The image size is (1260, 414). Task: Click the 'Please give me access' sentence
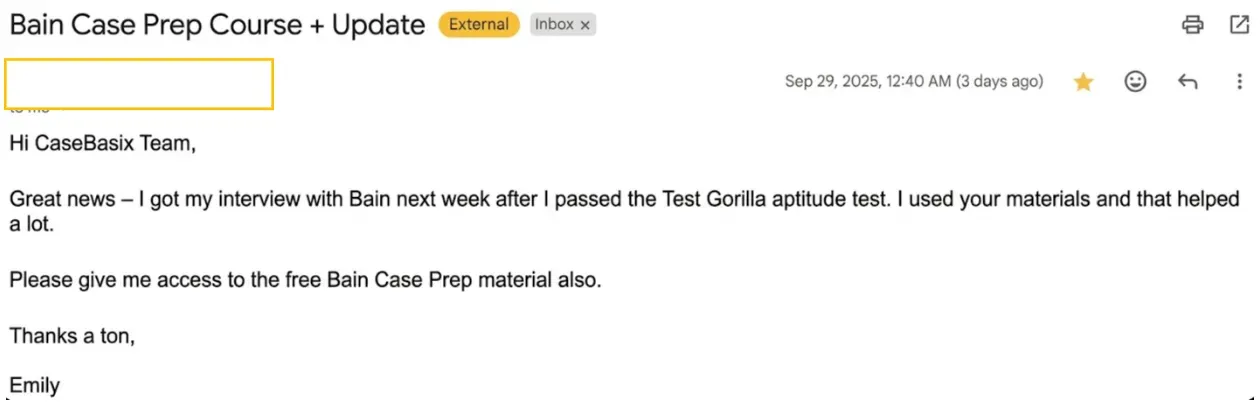click(305, 280)
